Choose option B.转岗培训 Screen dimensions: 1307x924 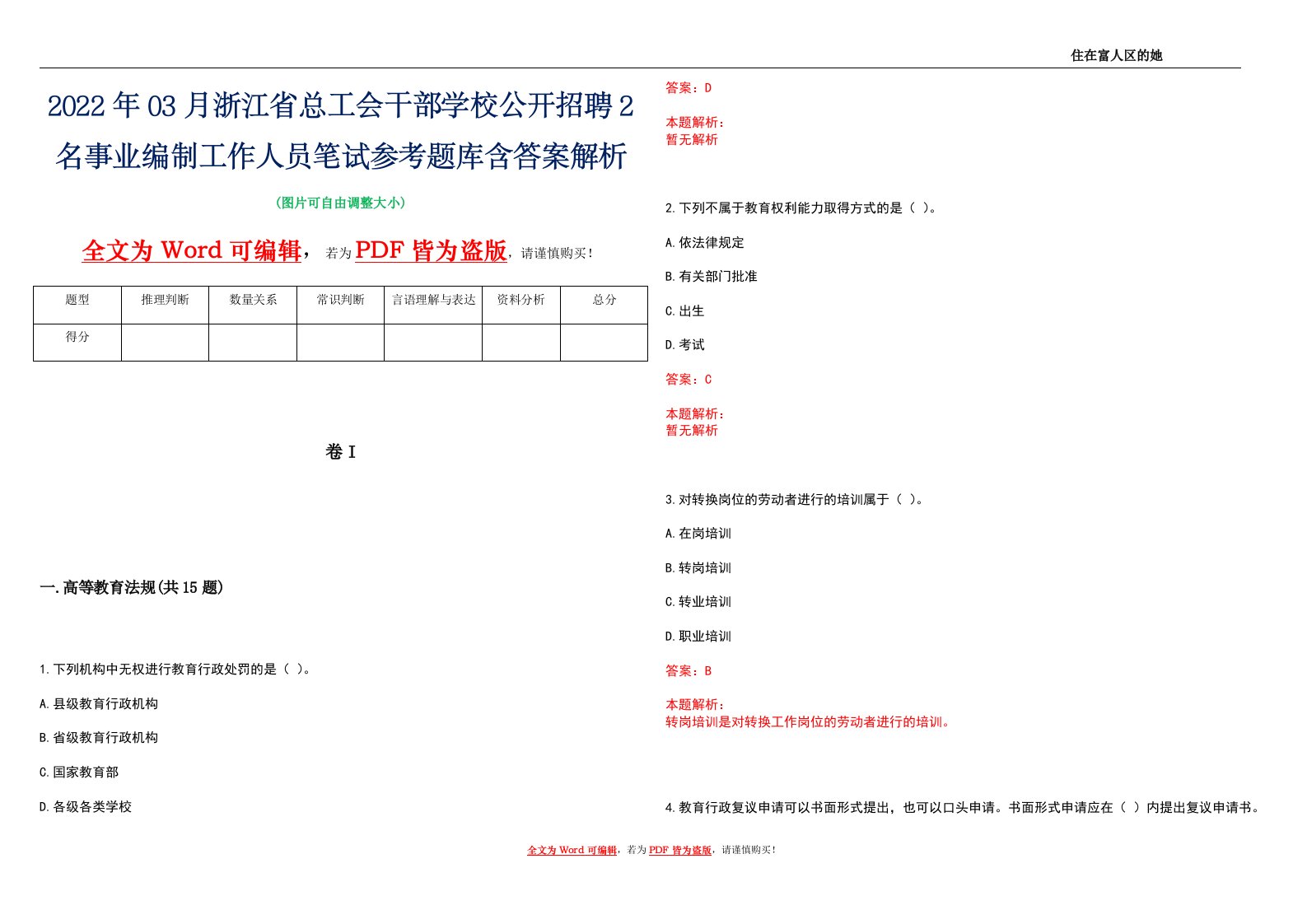698,568
